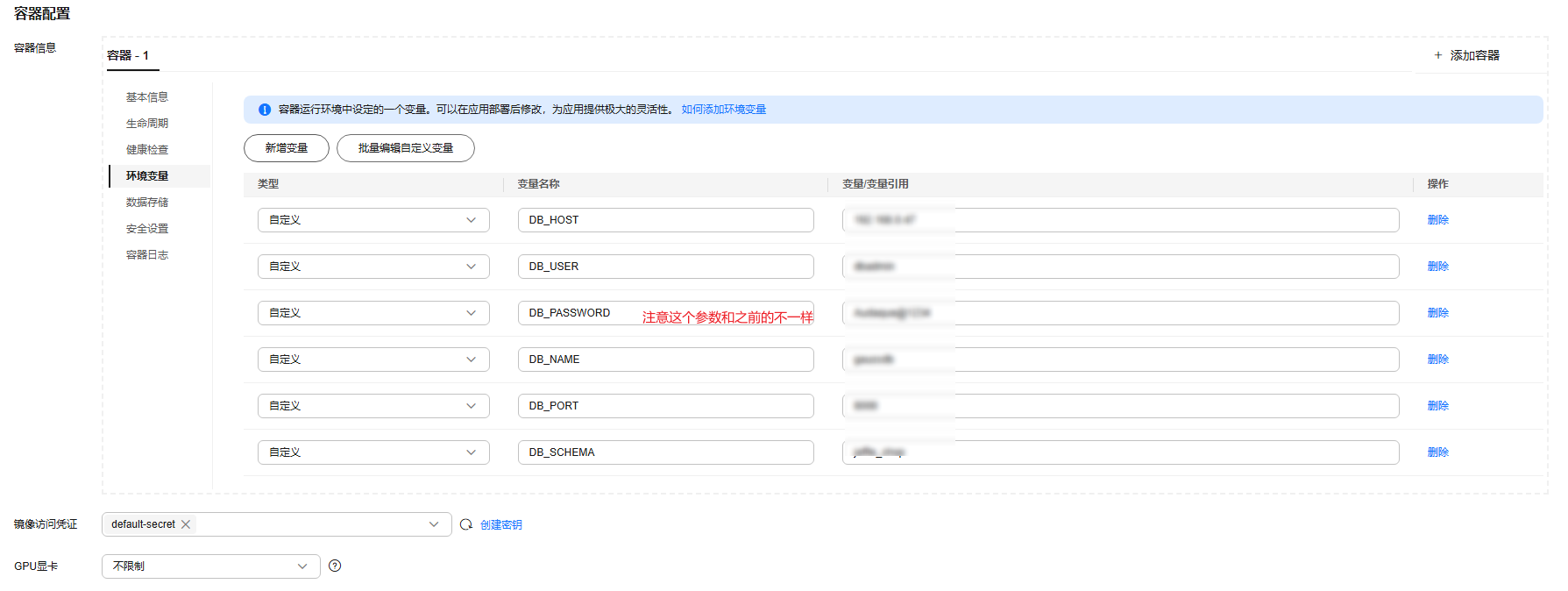The width and height of the screenshot is (1568, 591).
Task: Remove the default-secret tag with its X
Action: (x=186, y=524)
